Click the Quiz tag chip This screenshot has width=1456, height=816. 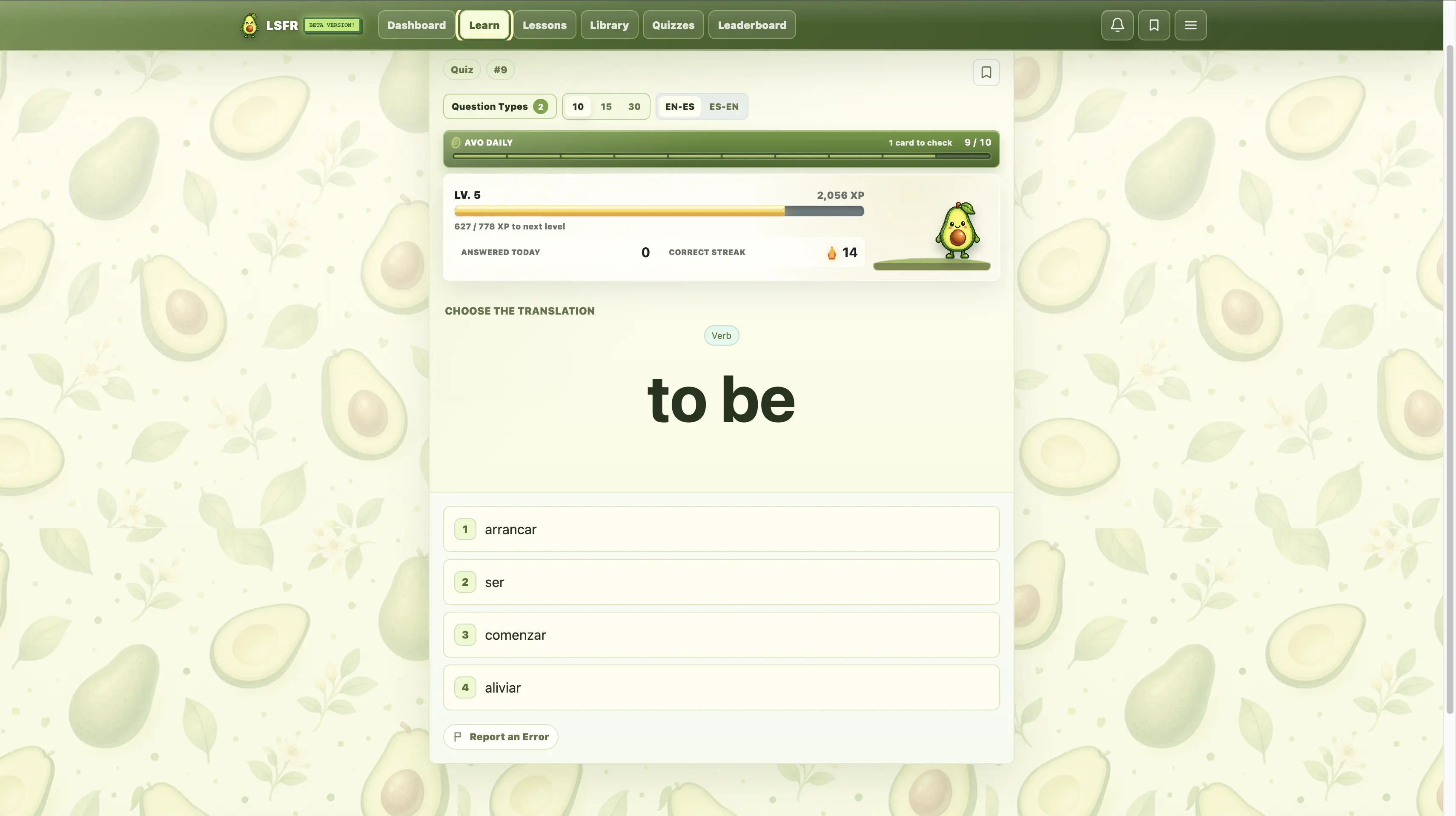point(462,69)
